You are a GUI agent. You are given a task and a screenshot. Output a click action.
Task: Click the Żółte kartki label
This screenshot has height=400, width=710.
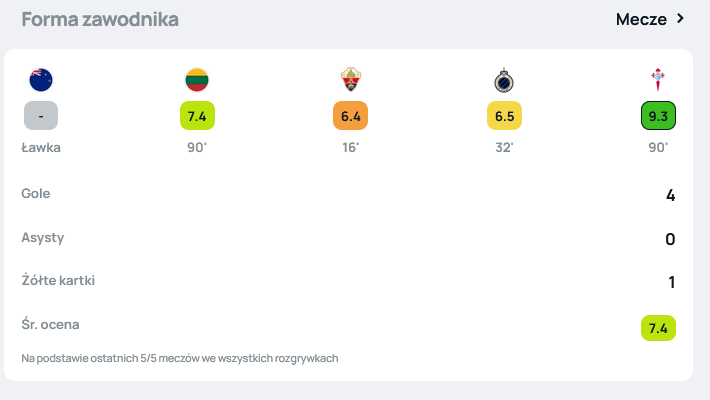click(57, 281)
